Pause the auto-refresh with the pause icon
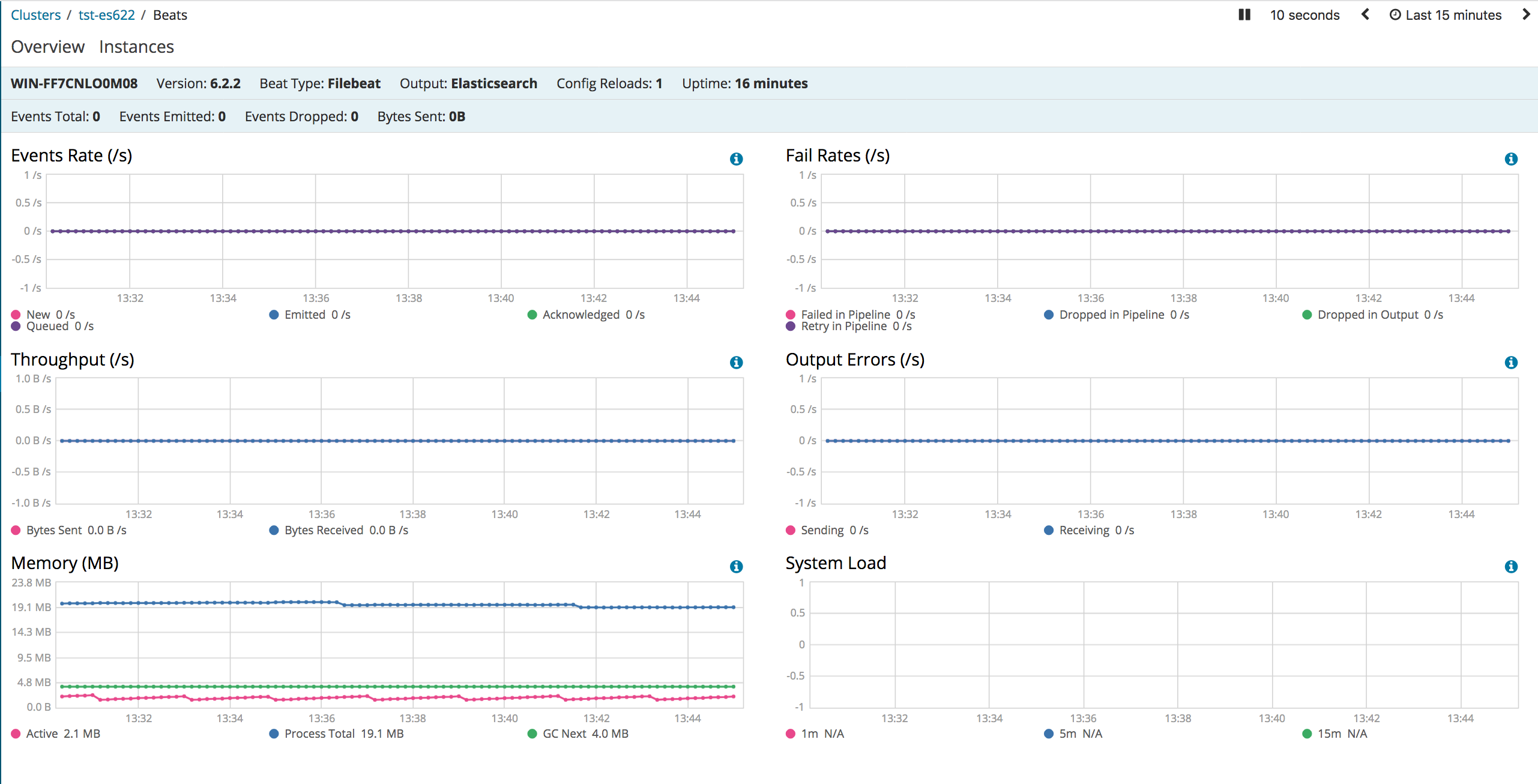 (x=1244, y=14)
